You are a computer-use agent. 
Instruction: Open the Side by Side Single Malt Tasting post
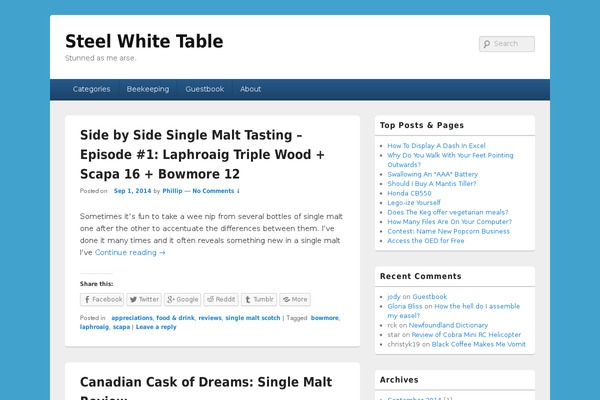click(x=202, y=154)
